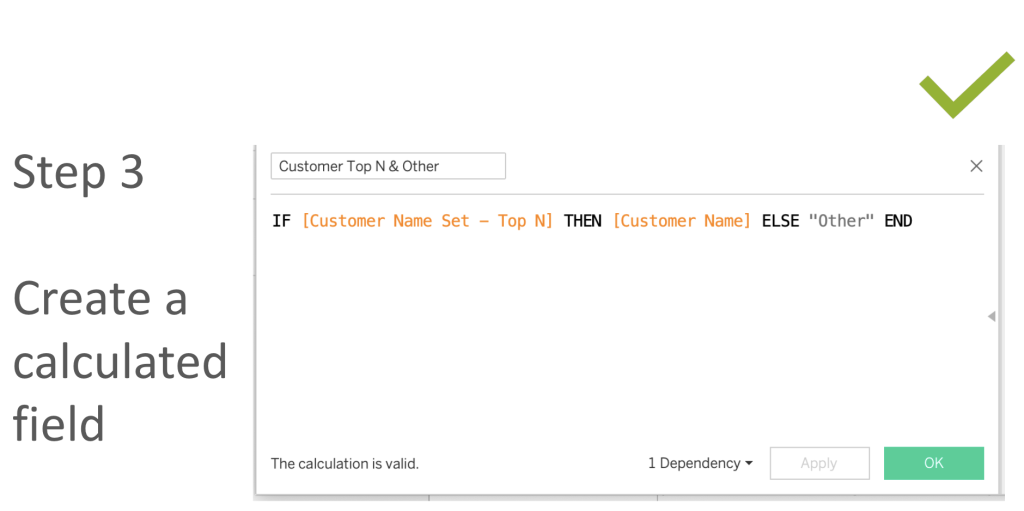Place cursor on the THEN keyword
Screen dimensions: 1024x511
click(x=583, y=221)
